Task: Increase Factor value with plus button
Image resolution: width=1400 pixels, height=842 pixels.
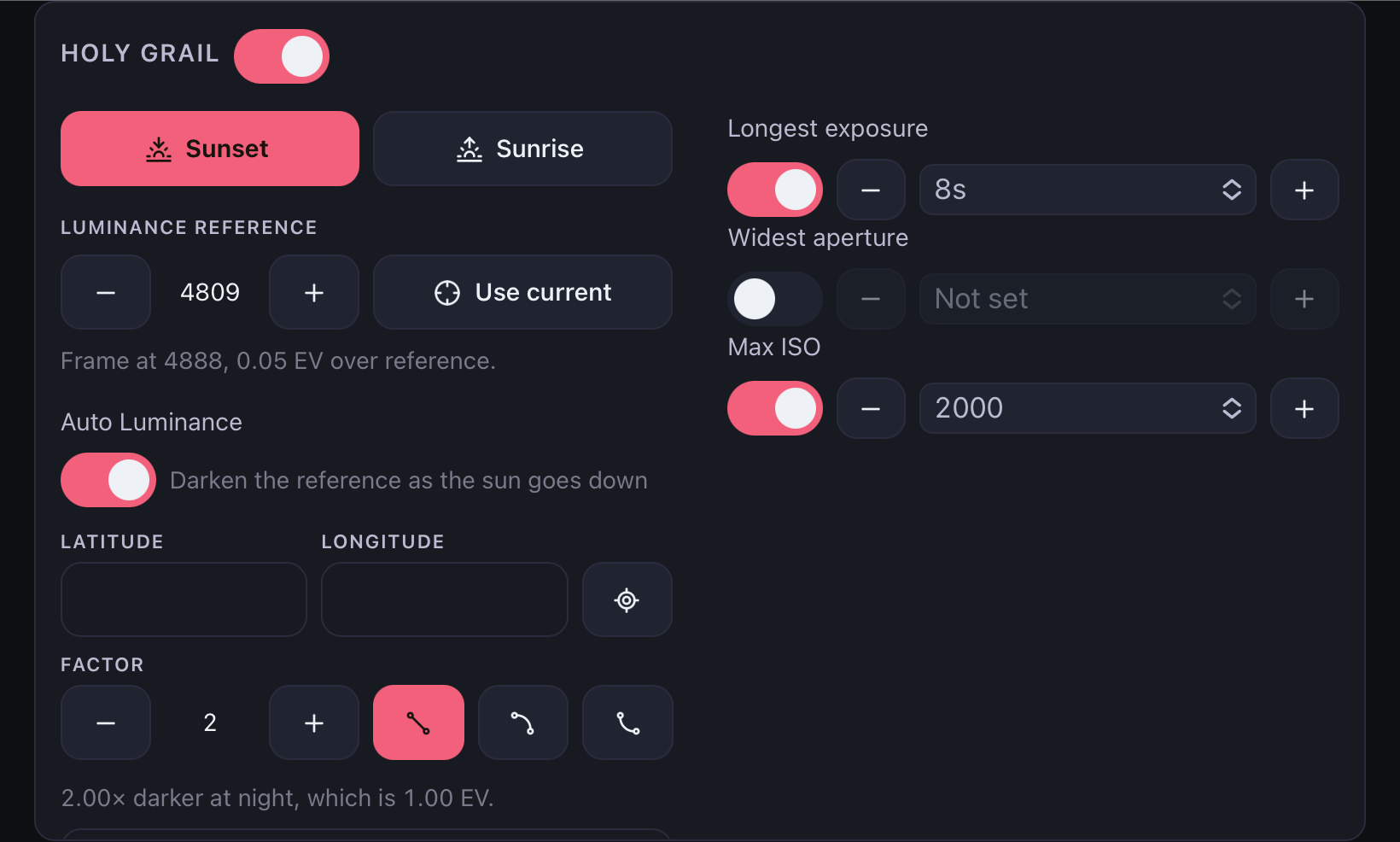Action: tap(314, 722)
